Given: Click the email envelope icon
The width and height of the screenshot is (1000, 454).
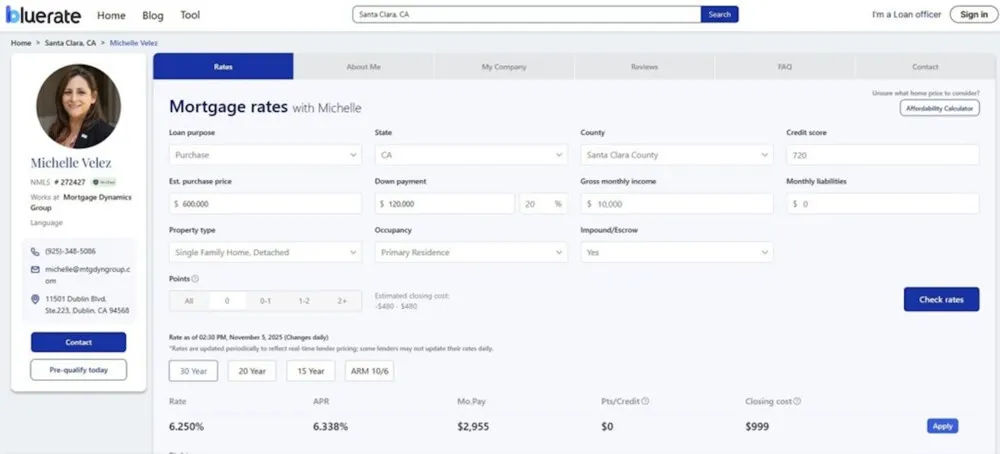Looking at the screenshot, I should [36, 269].
